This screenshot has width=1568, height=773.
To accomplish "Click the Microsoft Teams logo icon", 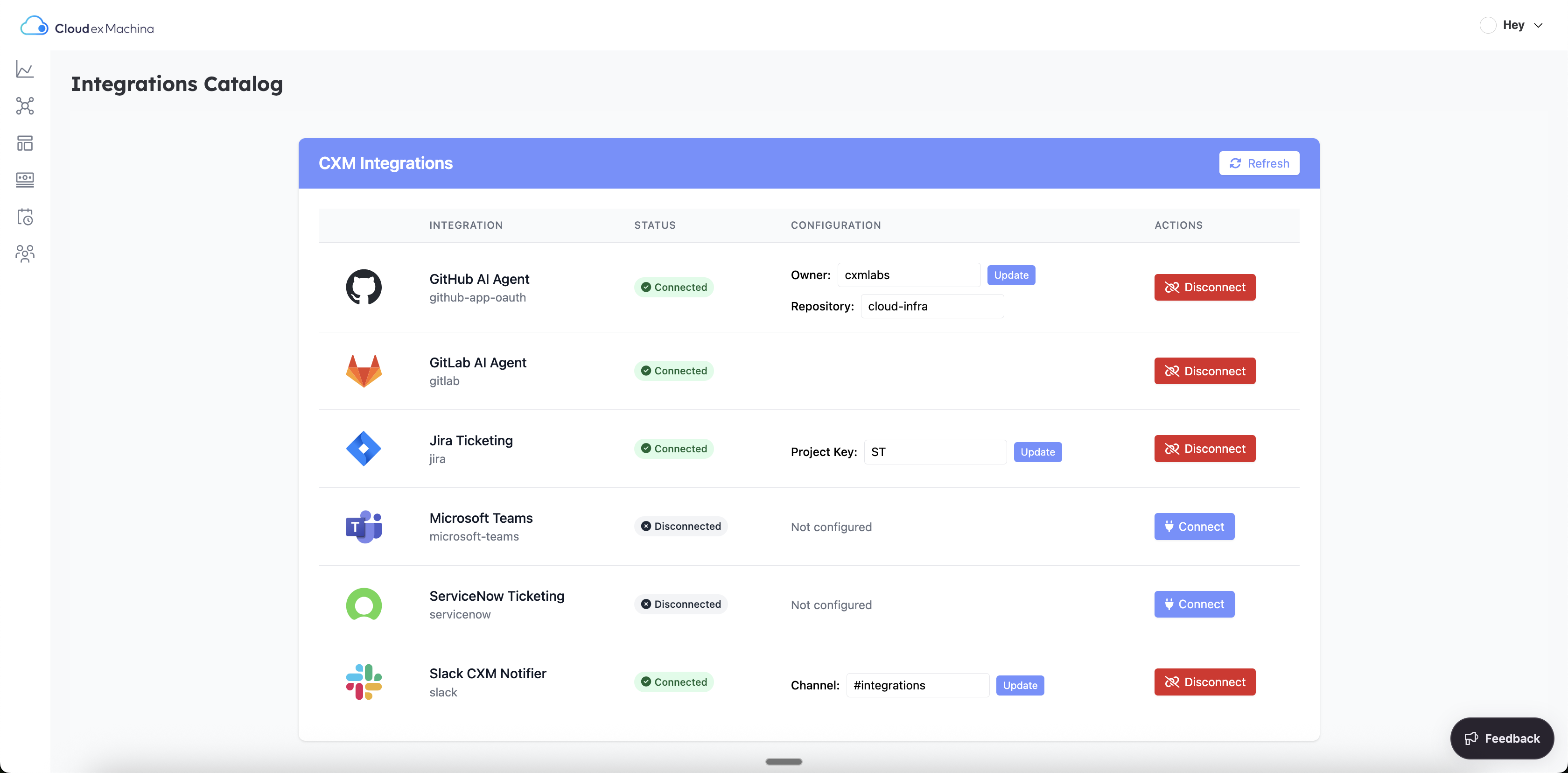I will point(364,527).
